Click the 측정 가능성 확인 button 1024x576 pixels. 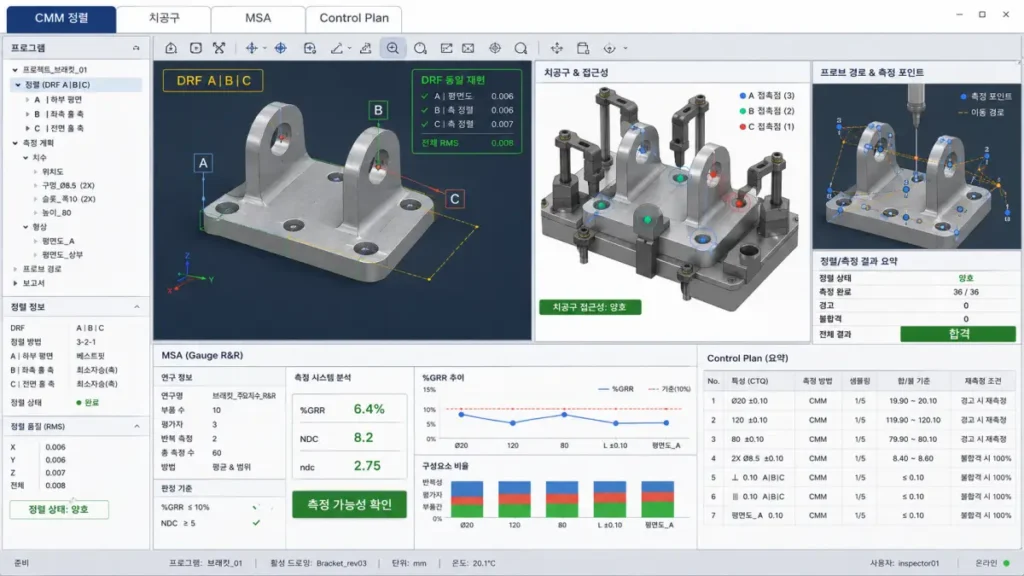(349, 504)
